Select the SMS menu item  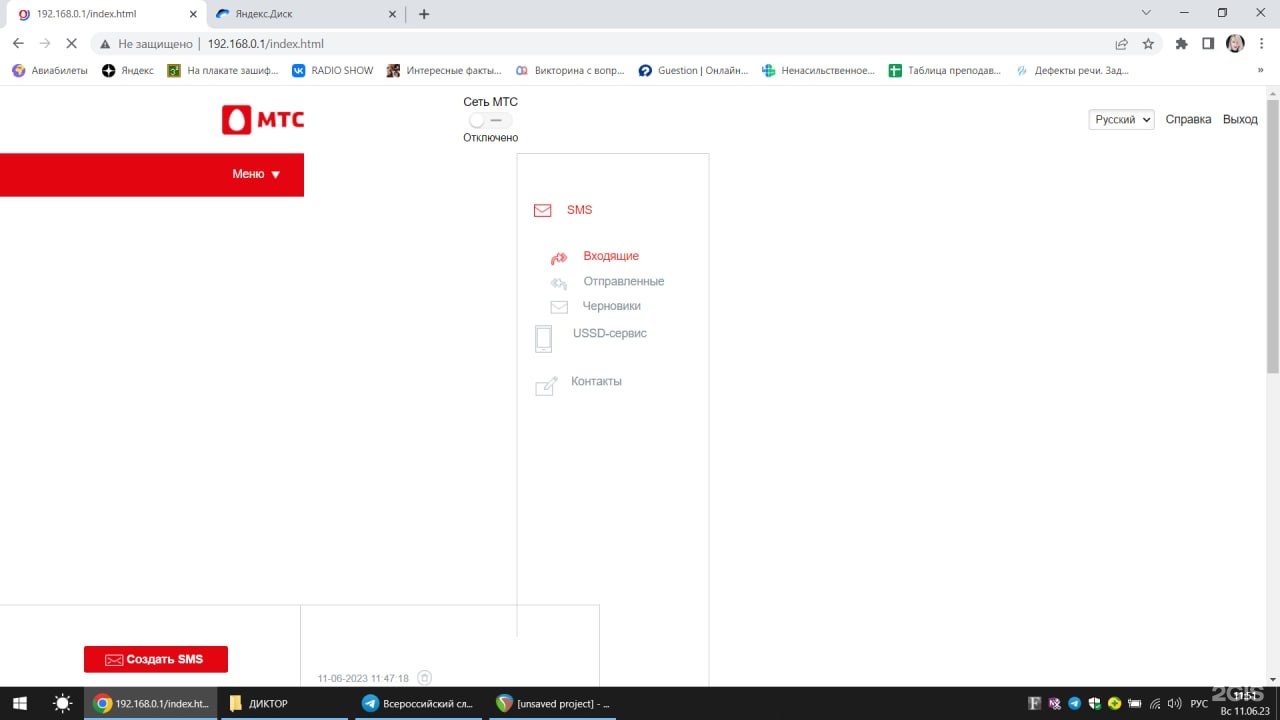(579, 210)
